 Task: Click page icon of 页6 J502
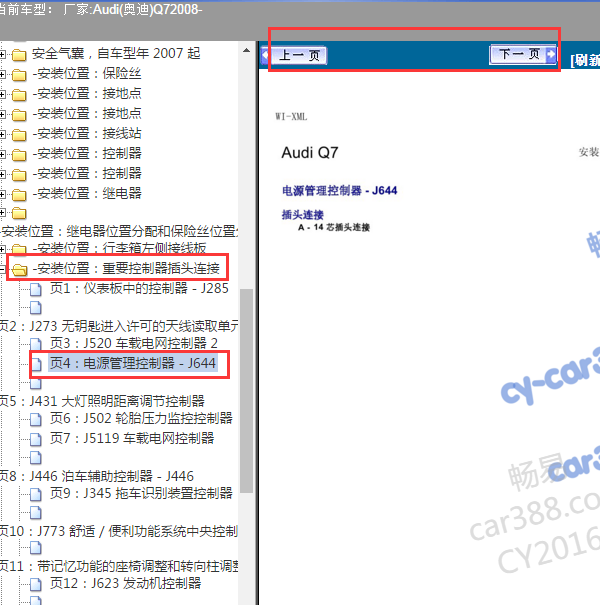point(36,419)
